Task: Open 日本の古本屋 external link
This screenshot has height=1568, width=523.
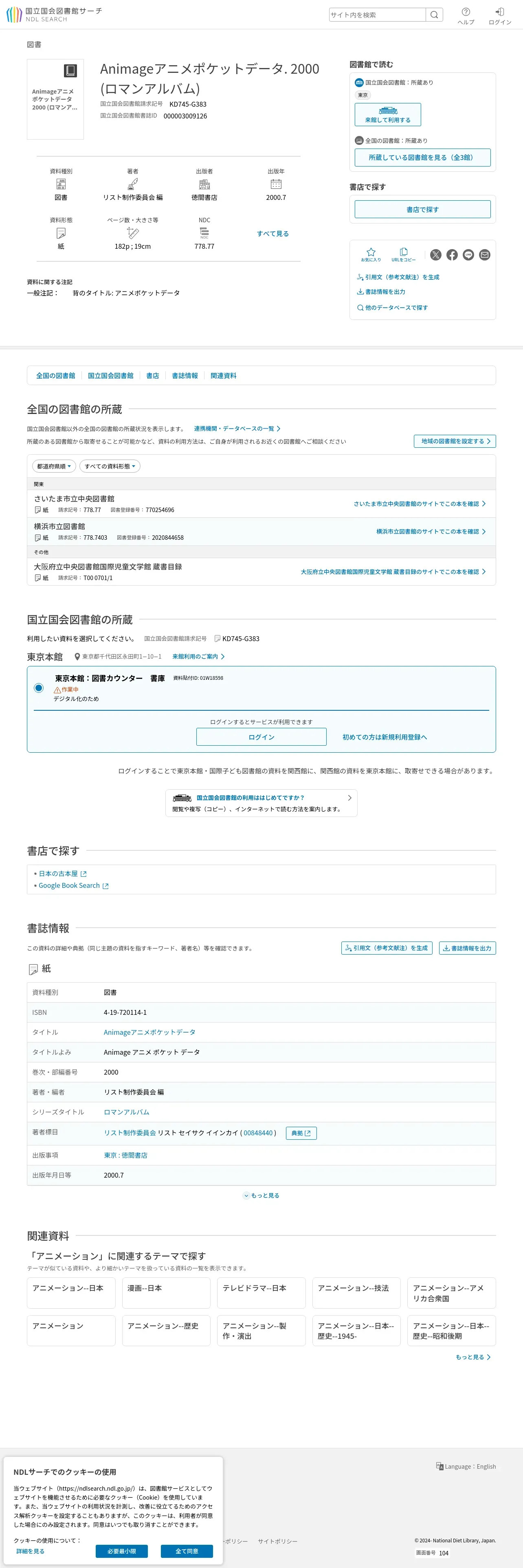Action: (63, 874)
